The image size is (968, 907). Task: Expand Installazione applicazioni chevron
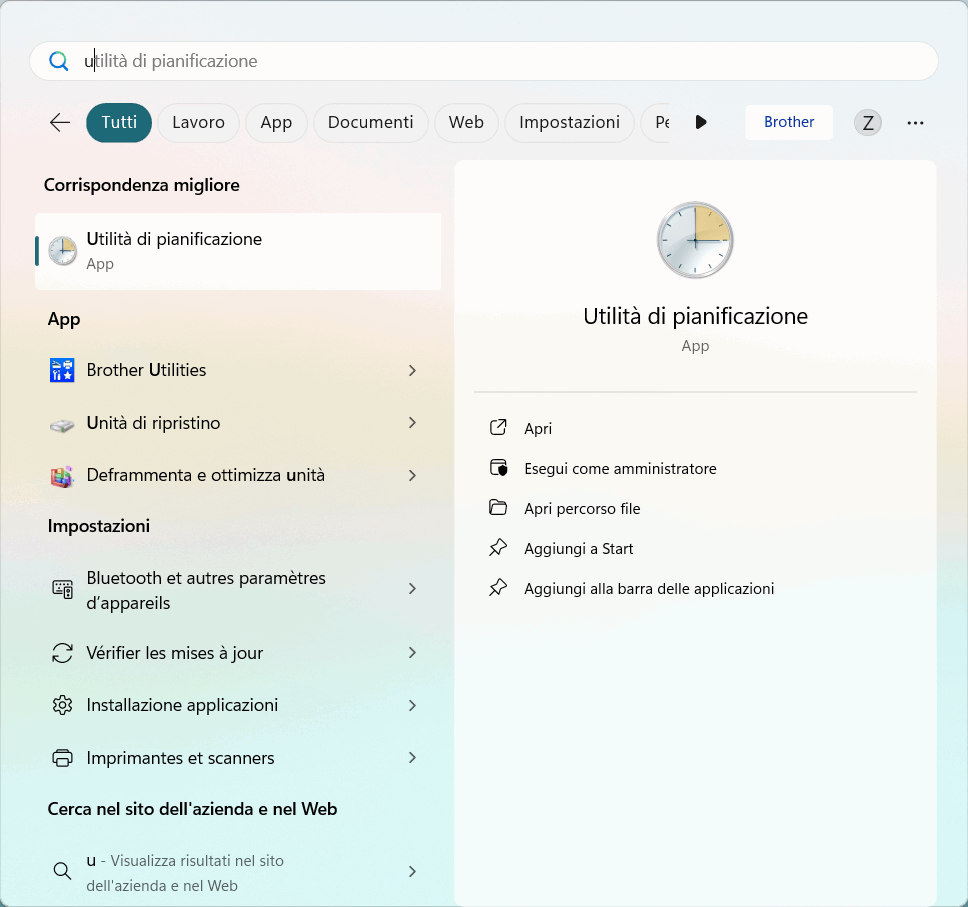click(412, 705)
